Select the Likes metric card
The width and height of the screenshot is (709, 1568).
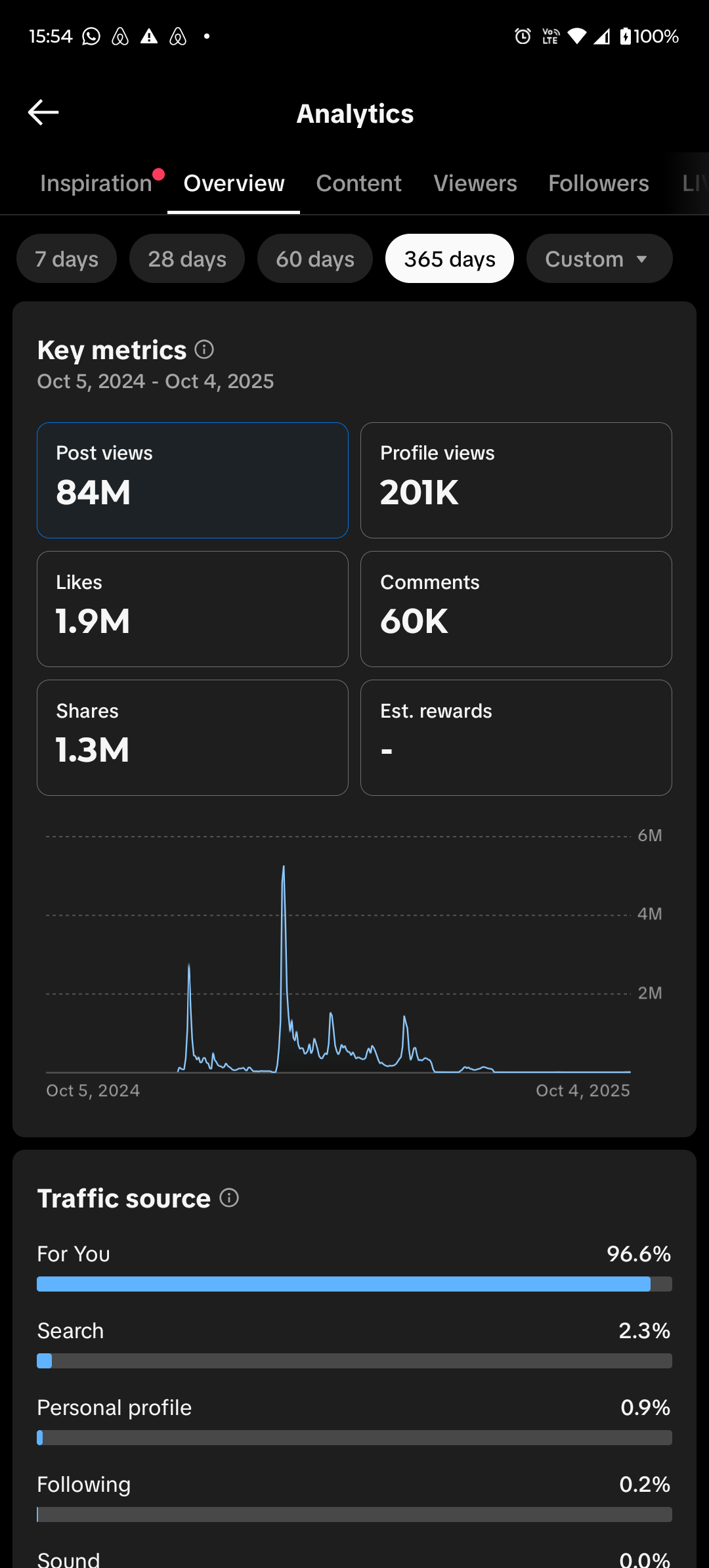pos(192,609)
